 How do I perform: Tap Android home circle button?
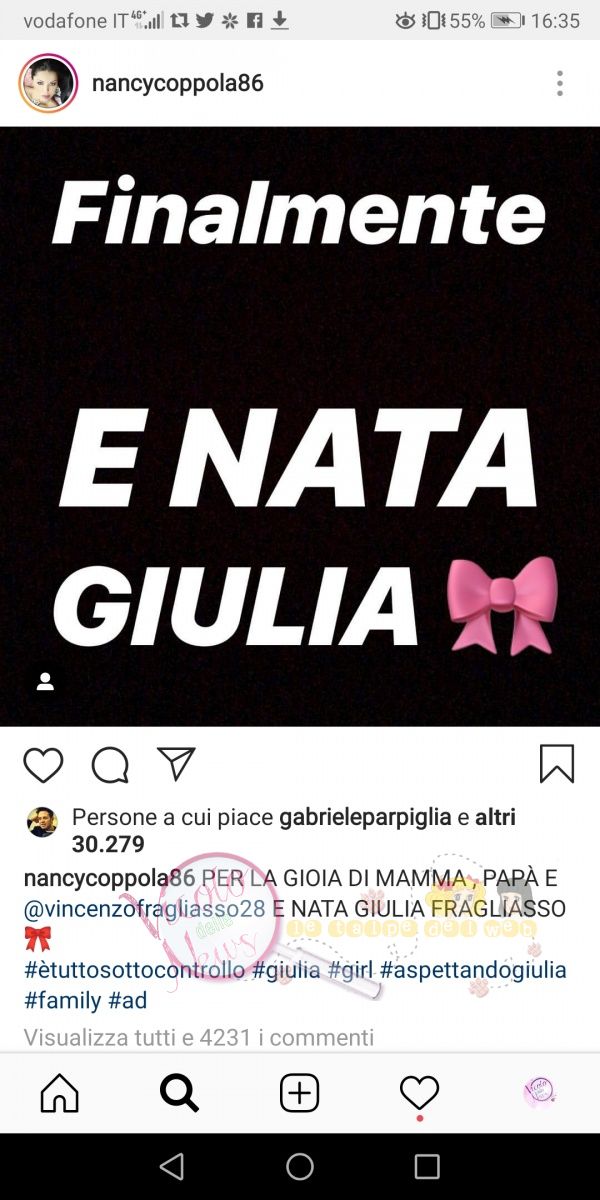(x=300, y=1166)
